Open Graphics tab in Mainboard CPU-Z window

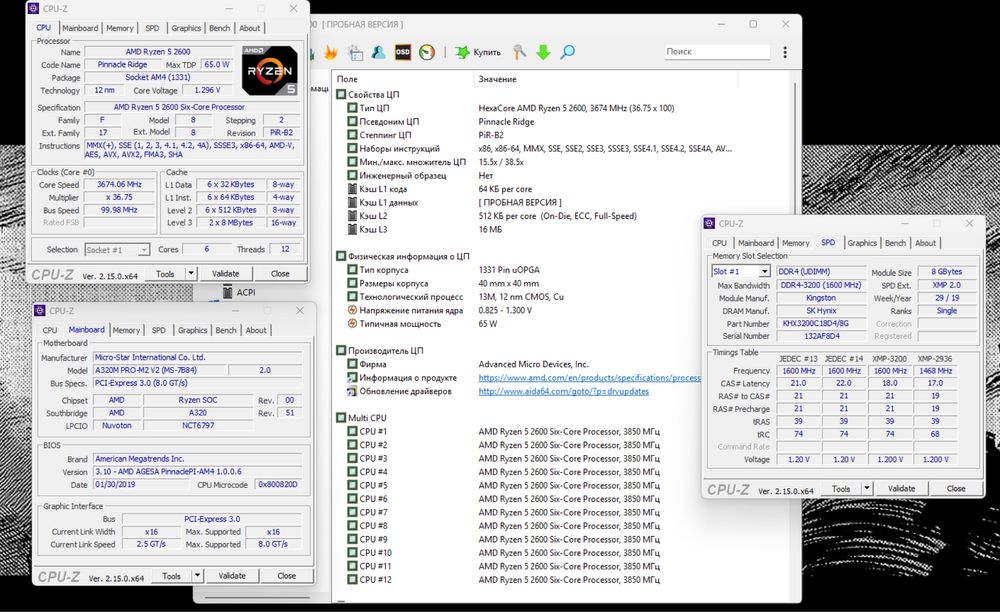tap(192, 330)
